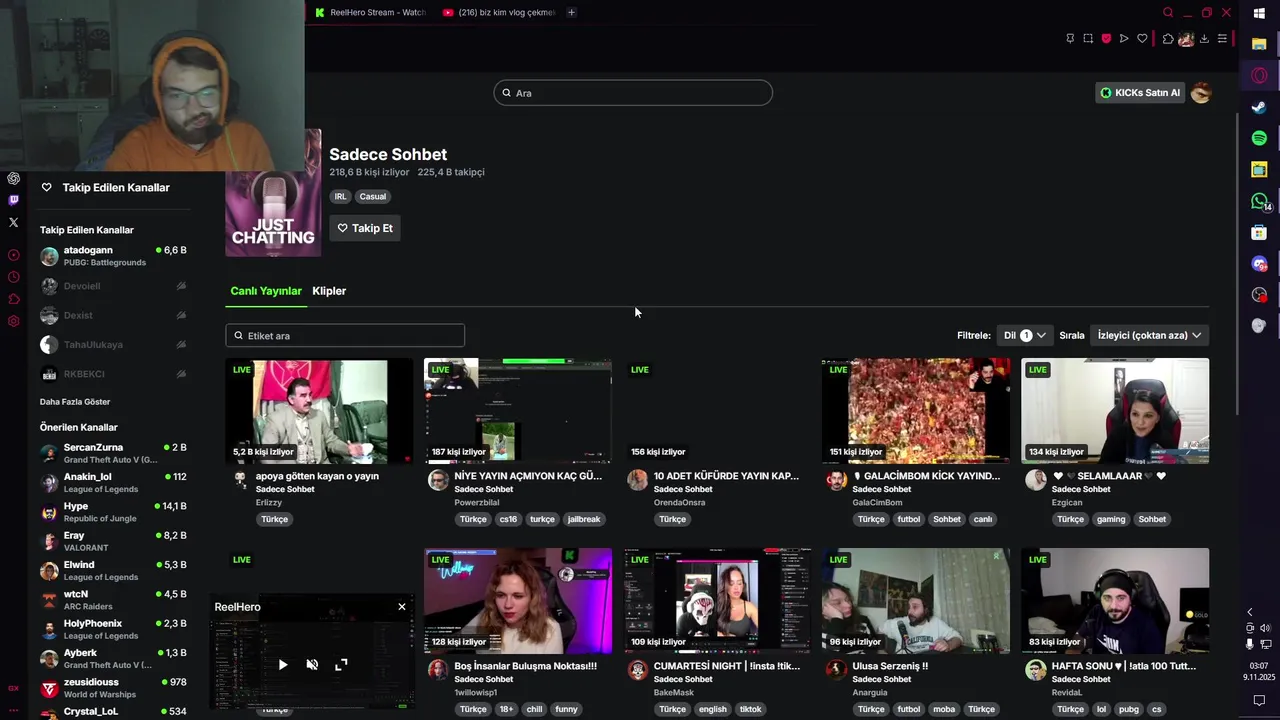Image resolution: width=1280 pixels, height=720 pixels.
Task: Open the Kick user profile avatar
Action: click(1201, 93)
